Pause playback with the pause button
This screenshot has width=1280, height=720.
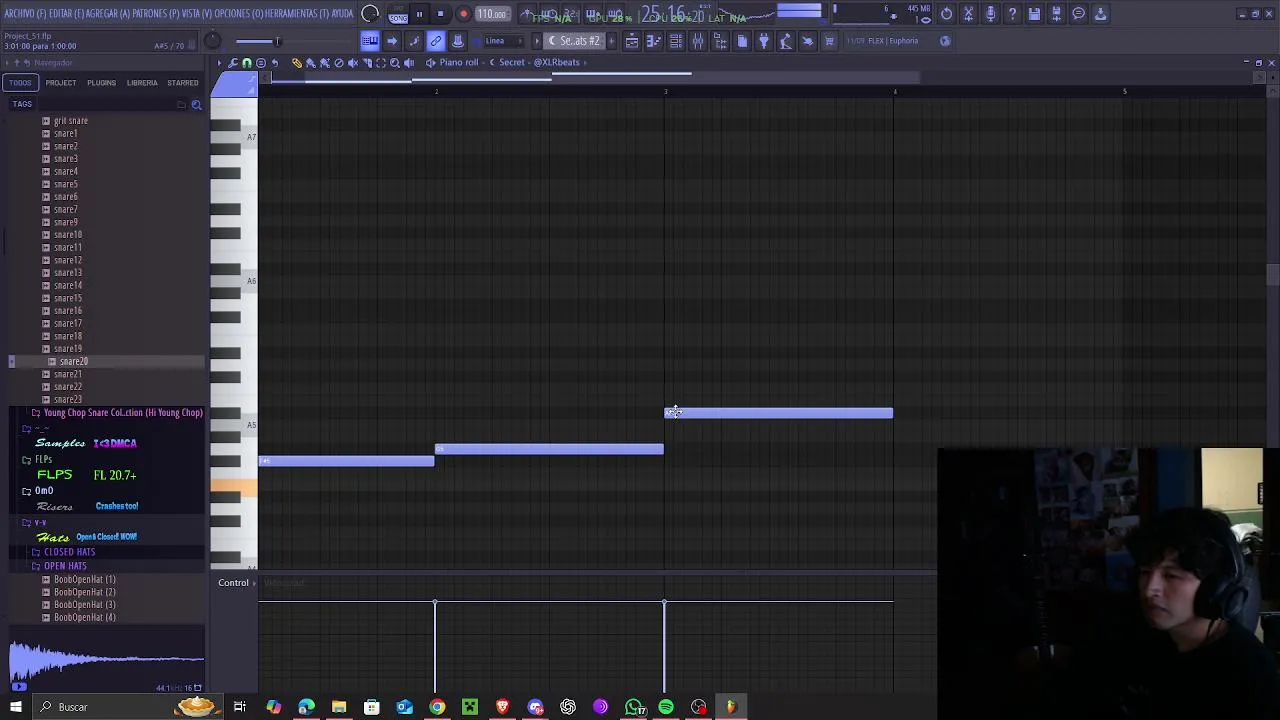(x=419, y=14)
